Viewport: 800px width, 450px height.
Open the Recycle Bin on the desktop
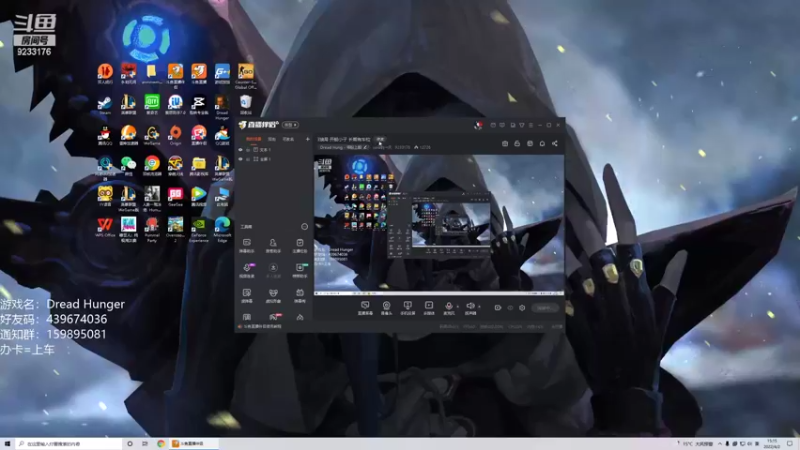point(245,104)
